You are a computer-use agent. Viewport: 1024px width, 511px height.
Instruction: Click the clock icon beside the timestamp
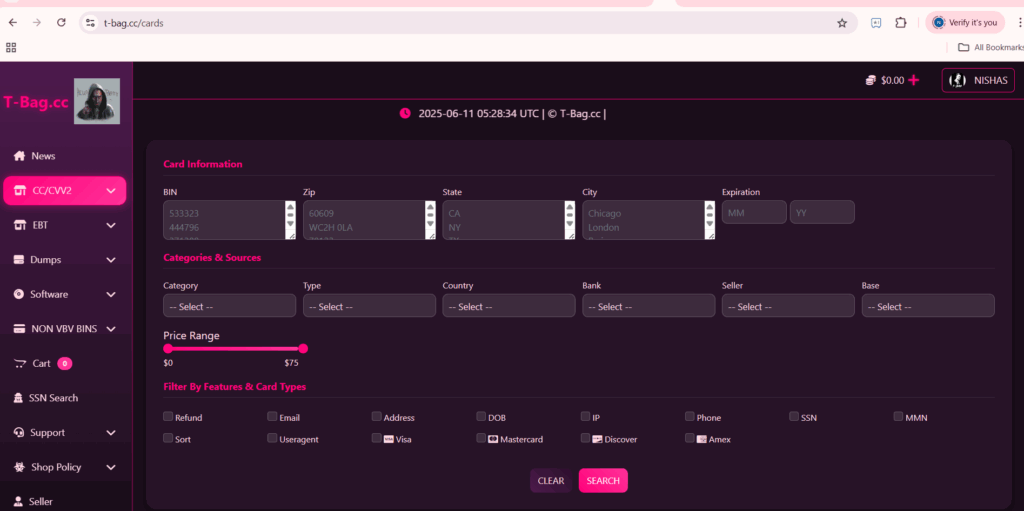tap(405, 113)
